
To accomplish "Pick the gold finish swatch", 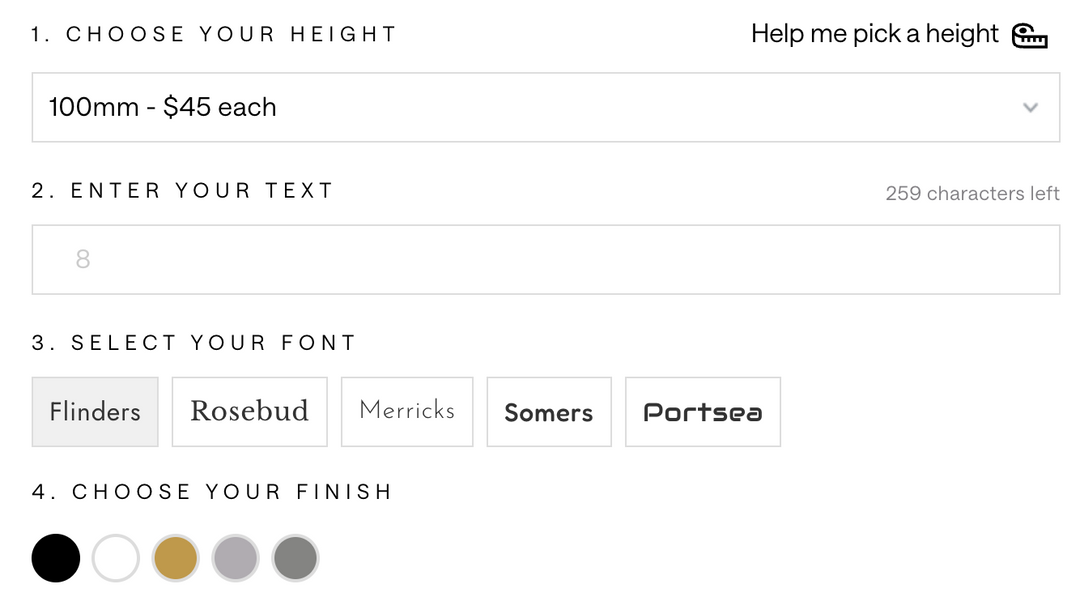I will pyautogui.click(x=176, y=558).
